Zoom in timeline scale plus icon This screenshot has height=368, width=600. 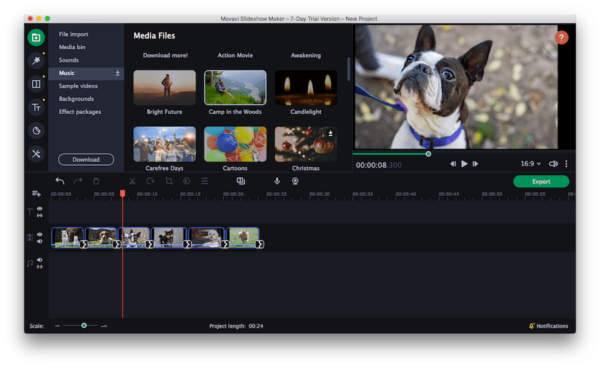(x=104, y=326)
